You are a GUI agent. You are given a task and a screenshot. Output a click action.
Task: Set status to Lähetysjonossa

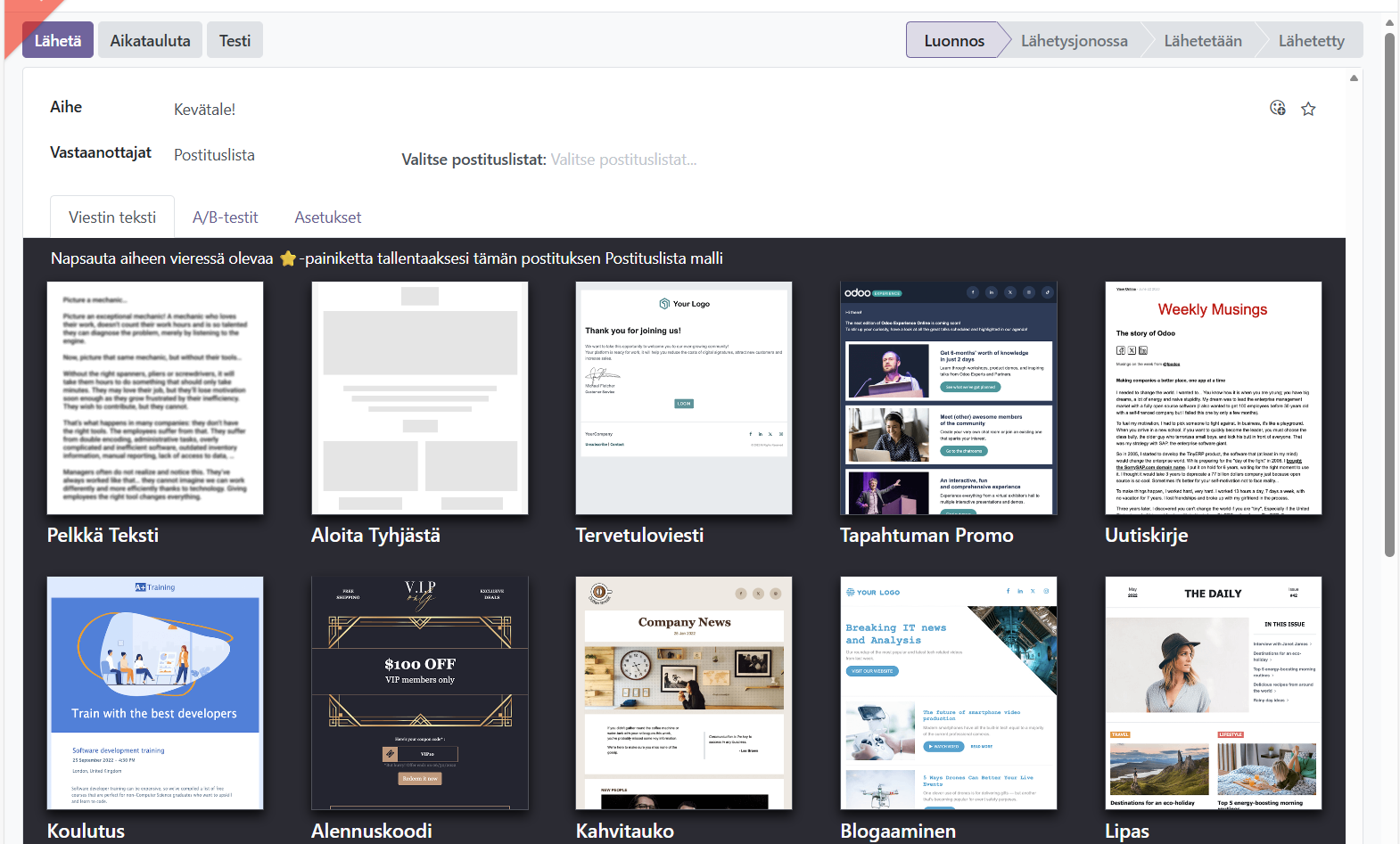[x=1074, y=40]
